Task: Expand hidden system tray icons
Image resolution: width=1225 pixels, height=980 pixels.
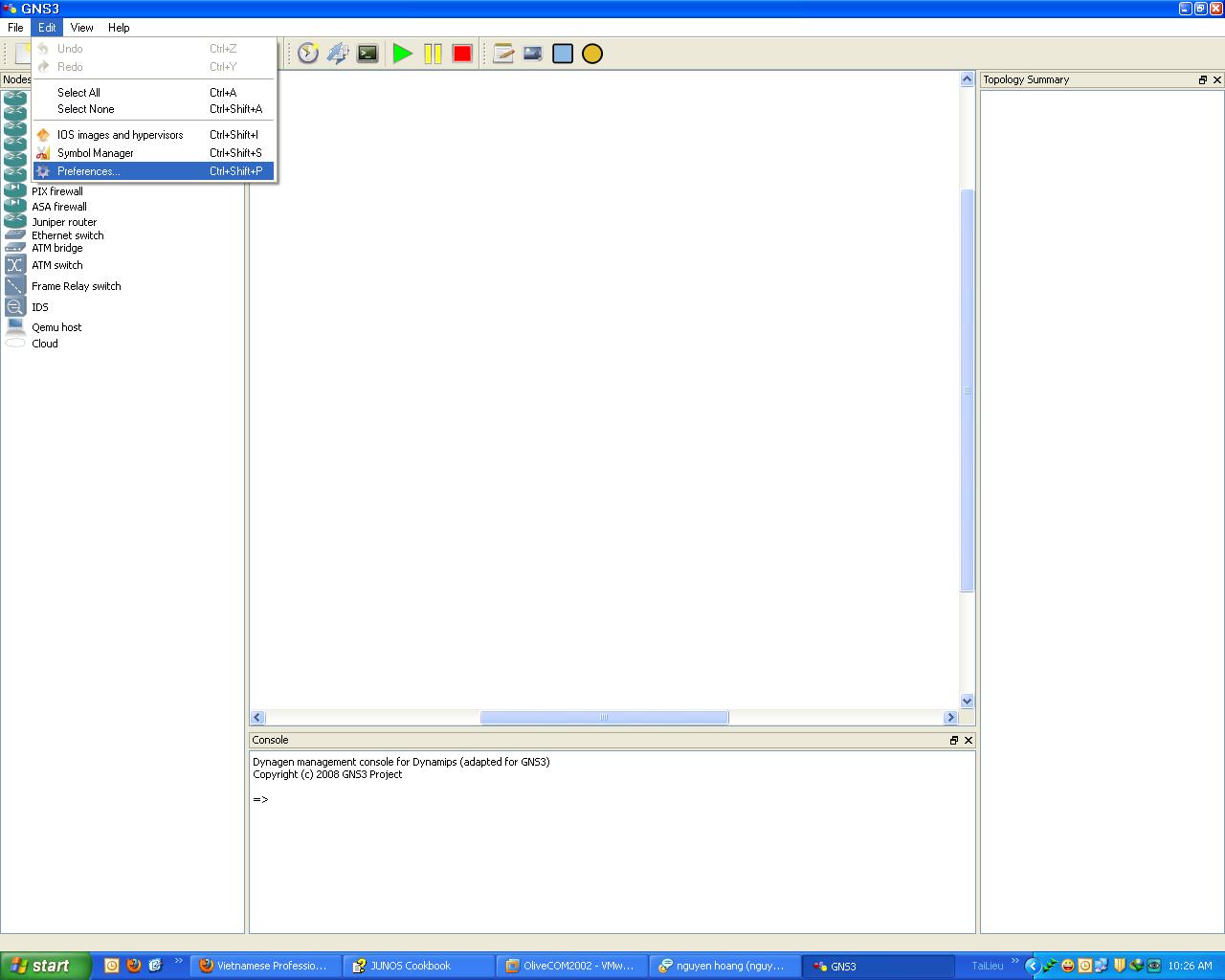Action: pos(1032,966)
